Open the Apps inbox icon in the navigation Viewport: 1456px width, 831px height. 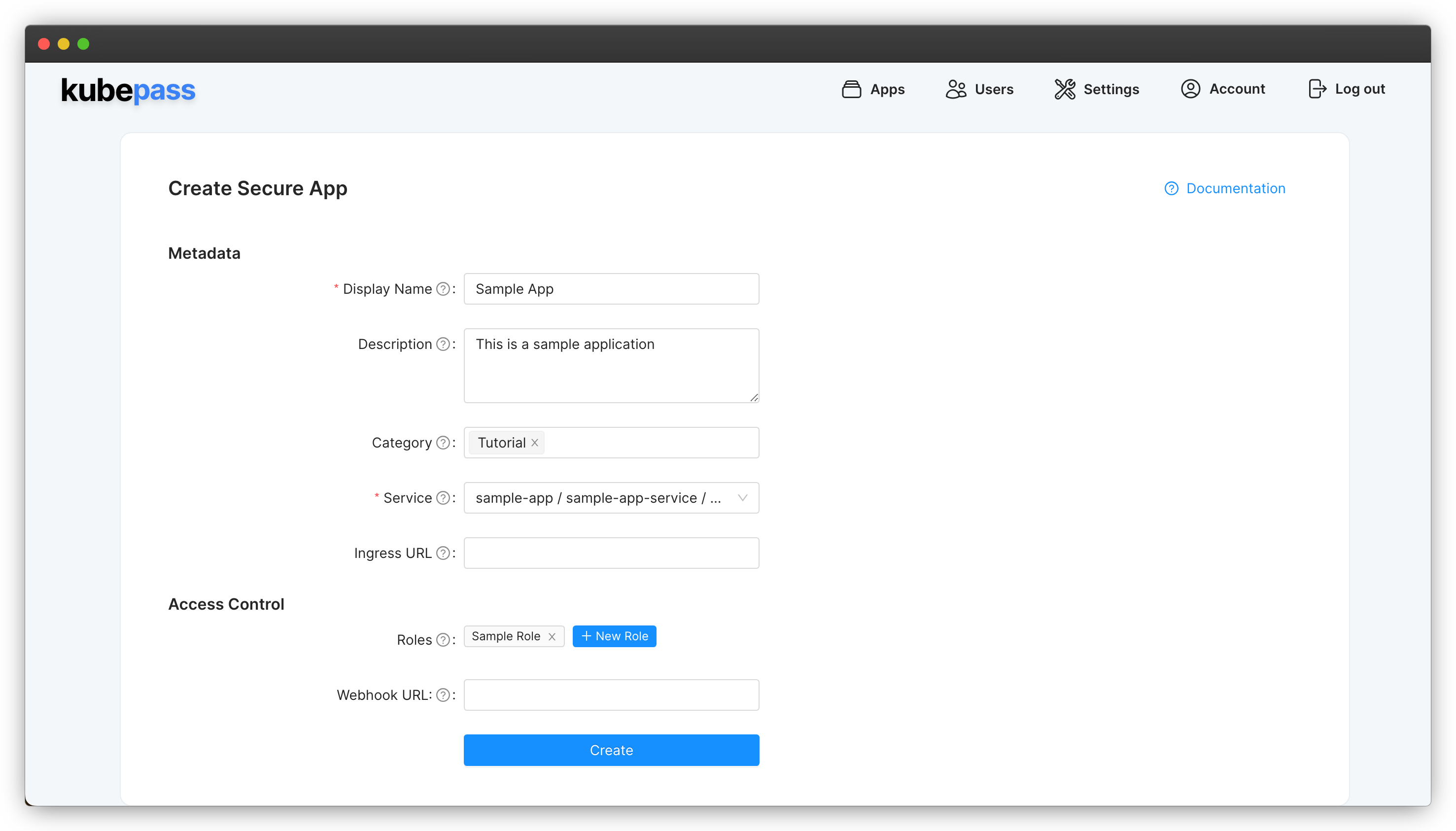pyautogui.click(x=851, y=89)
